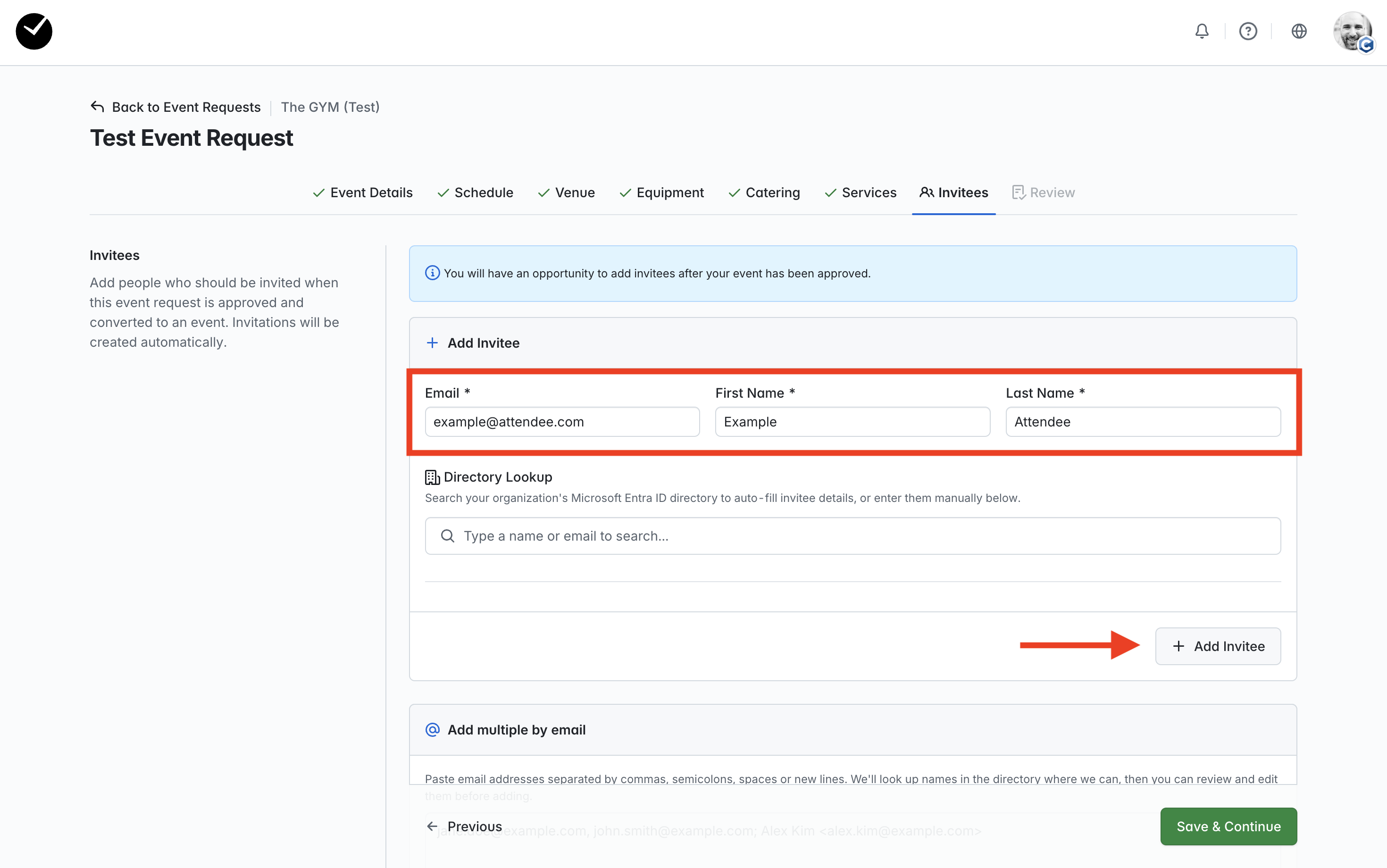Select the Invitees tab
This screenshot has width=1387, height=868.
pos(954,193)
